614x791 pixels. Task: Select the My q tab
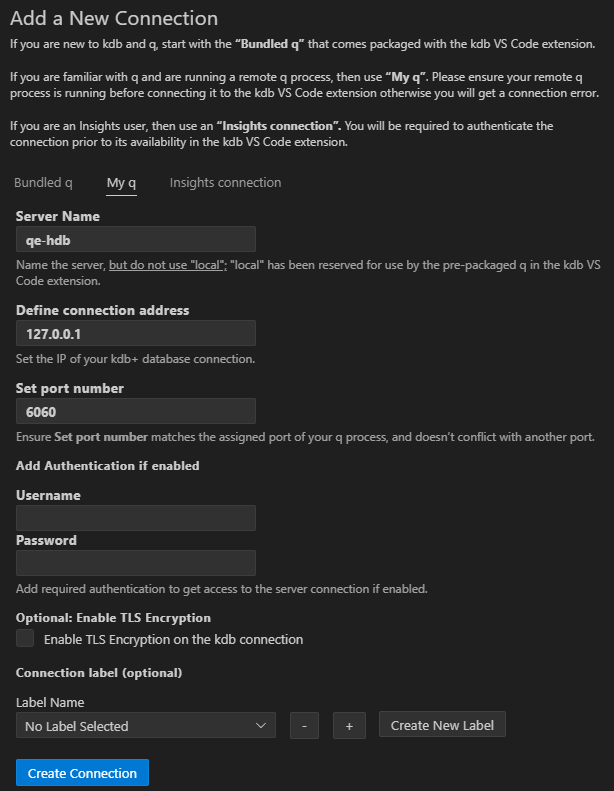[121, 183]
